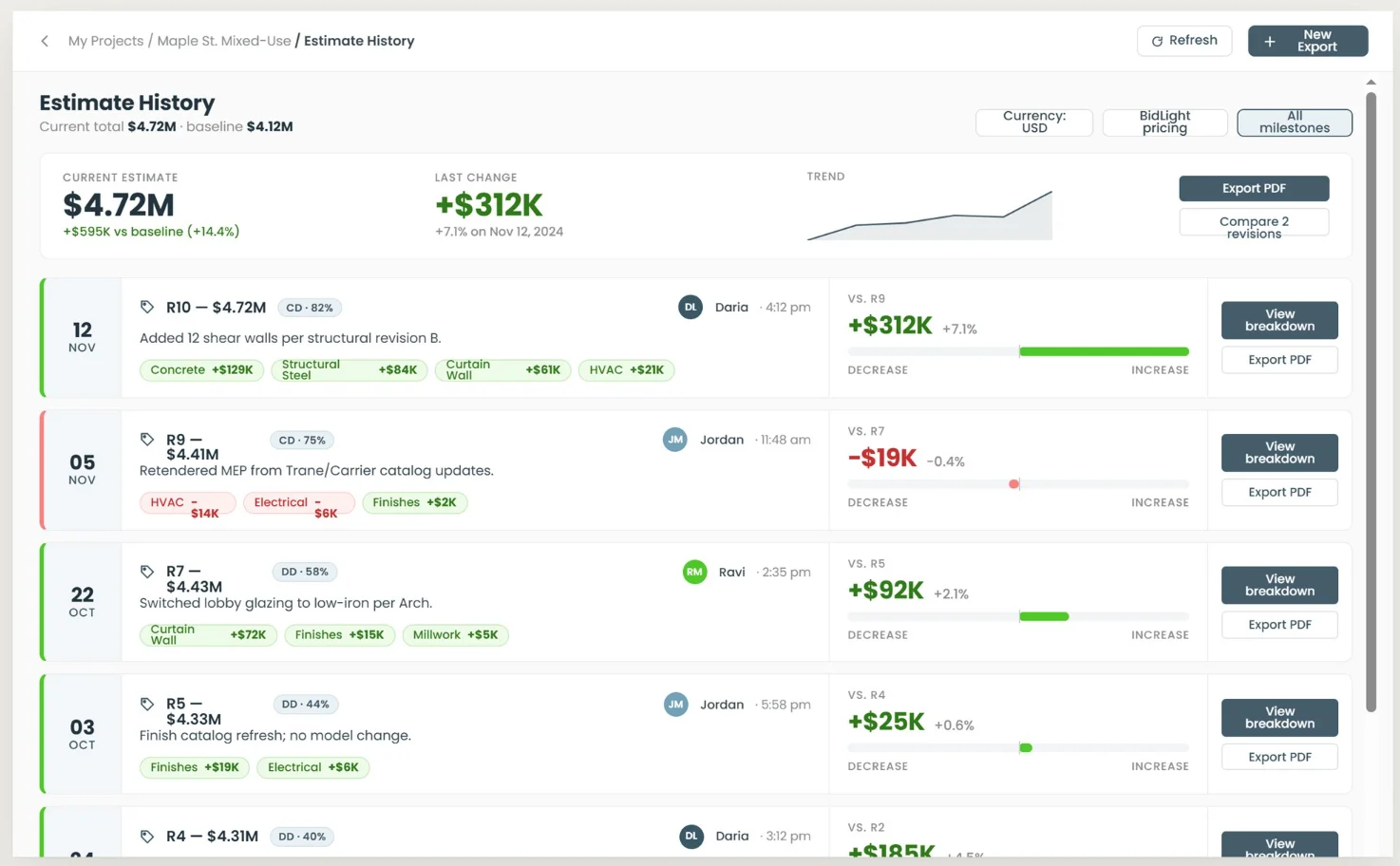Click the R5 change bar (+$25K)
The width and height of the screenshot is (1400, 866).
click(1018, 748)
